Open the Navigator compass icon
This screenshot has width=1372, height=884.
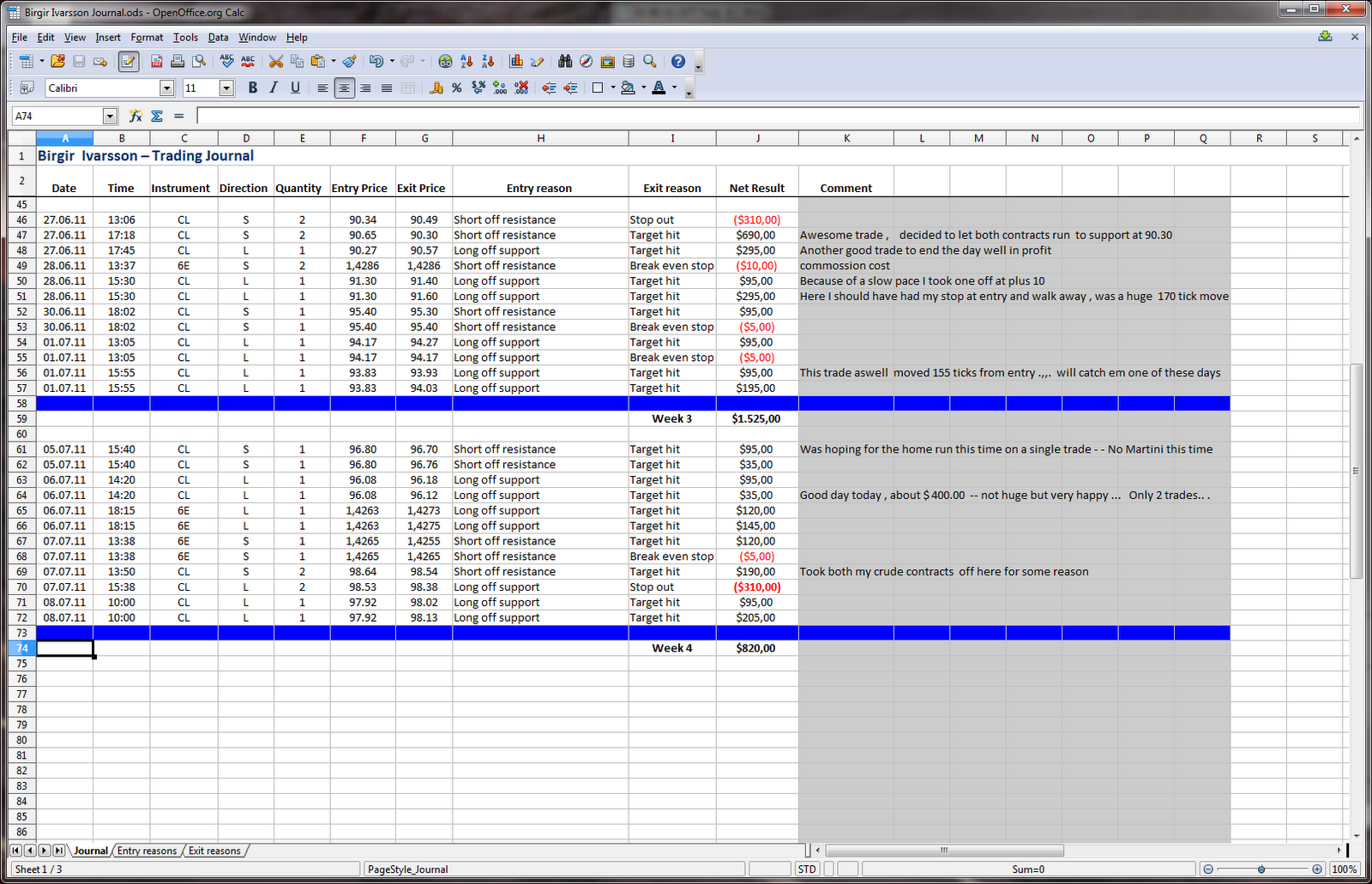[586, 61]
